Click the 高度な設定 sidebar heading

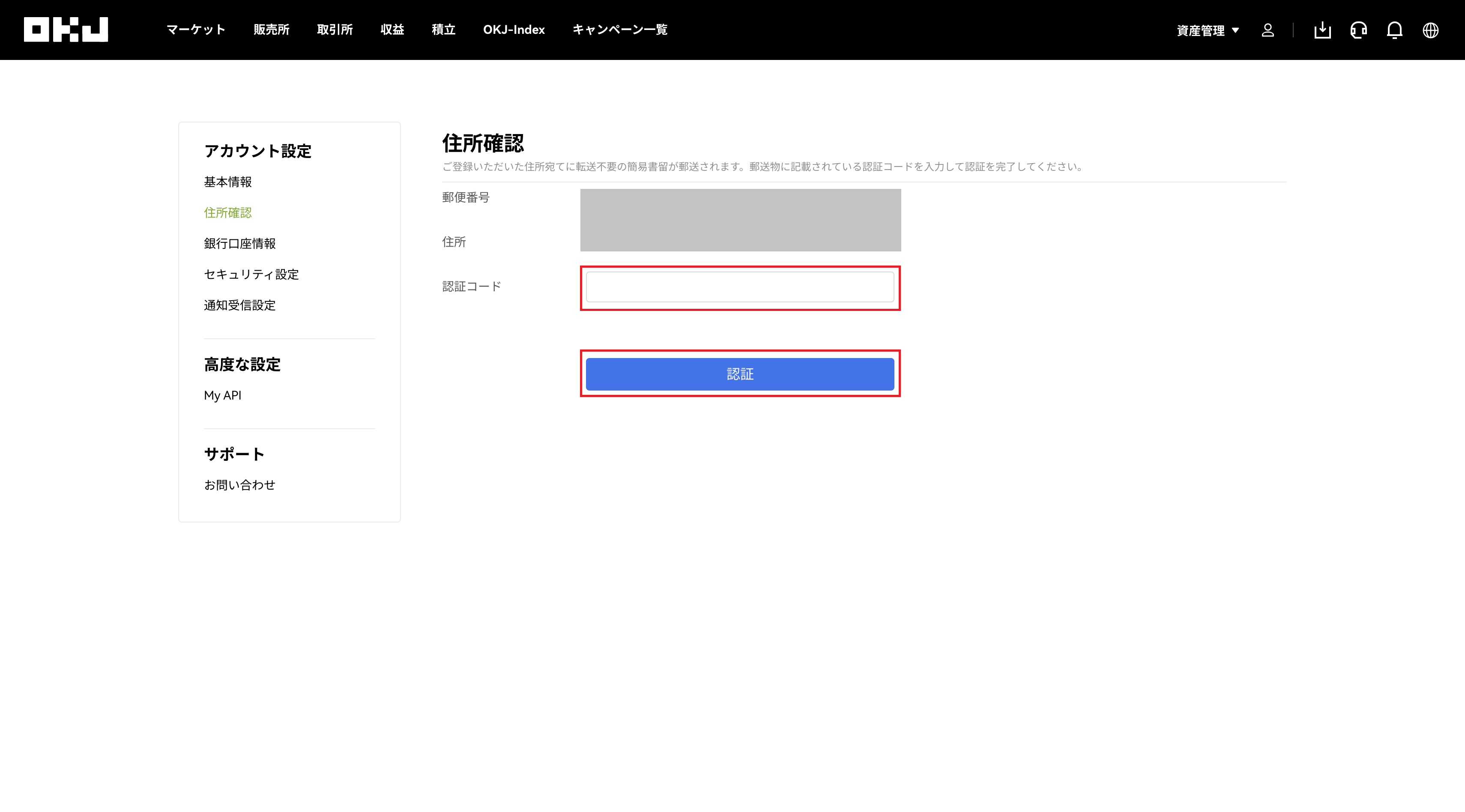(x=242, y=364)
